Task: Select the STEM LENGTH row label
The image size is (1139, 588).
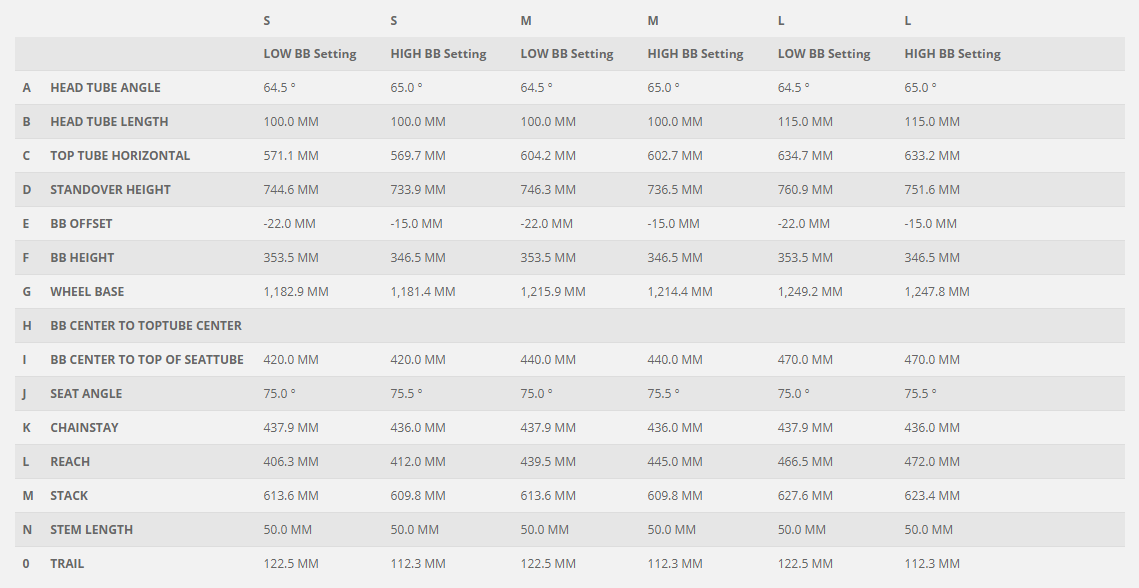Action: [x=91, y=530]
